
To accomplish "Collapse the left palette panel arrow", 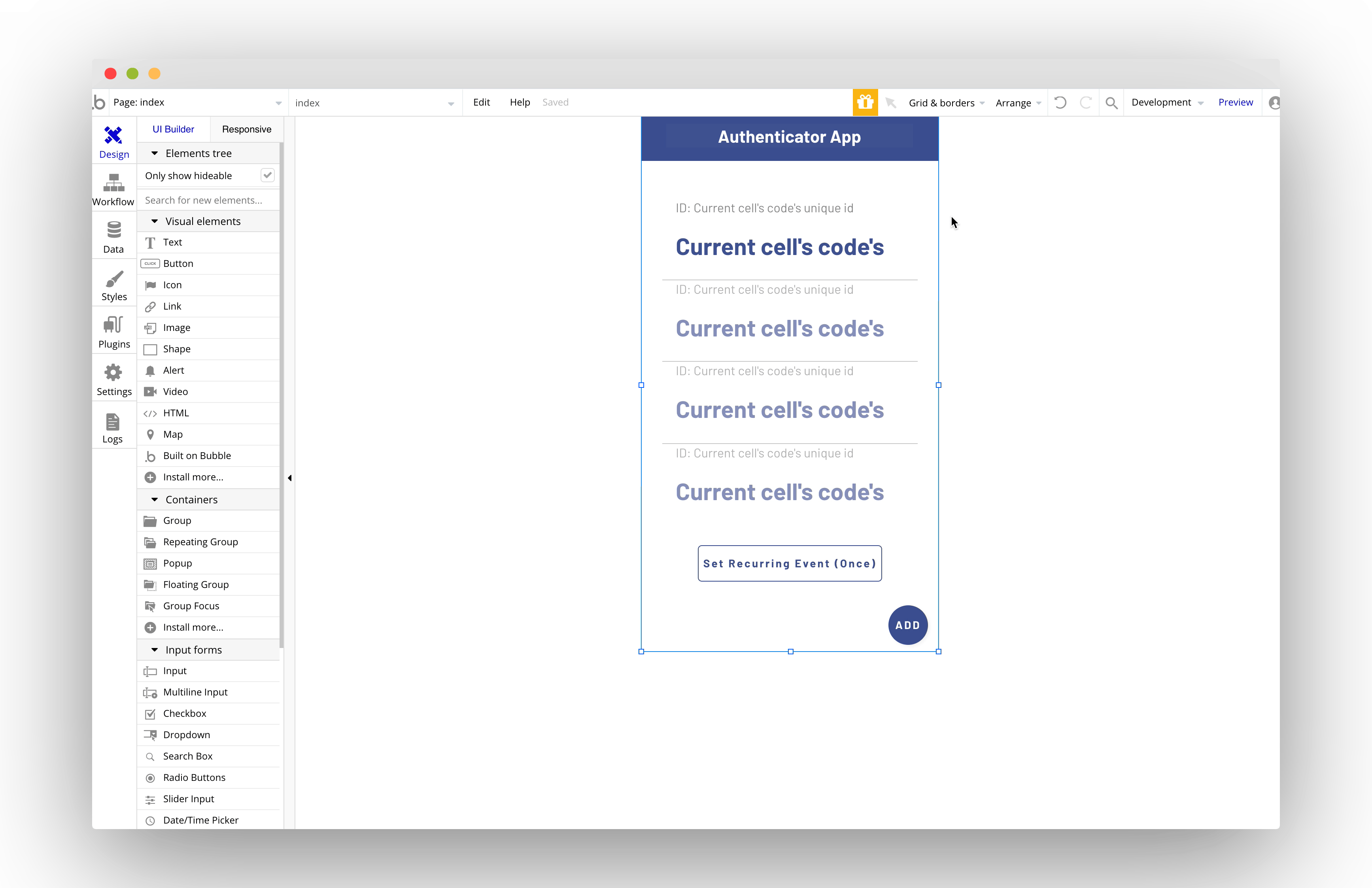I will pyautogui.click(x=289, y=478).
